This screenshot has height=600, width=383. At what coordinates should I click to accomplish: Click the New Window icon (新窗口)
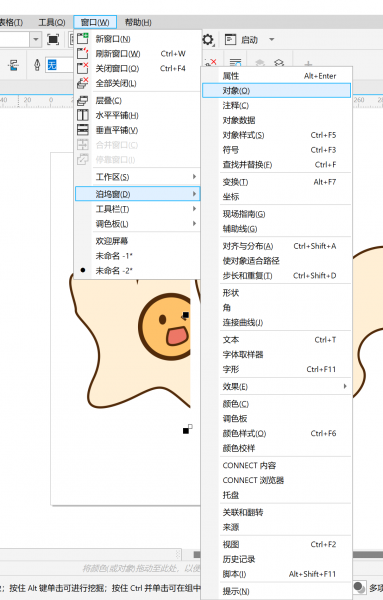[x=83, y=38]
